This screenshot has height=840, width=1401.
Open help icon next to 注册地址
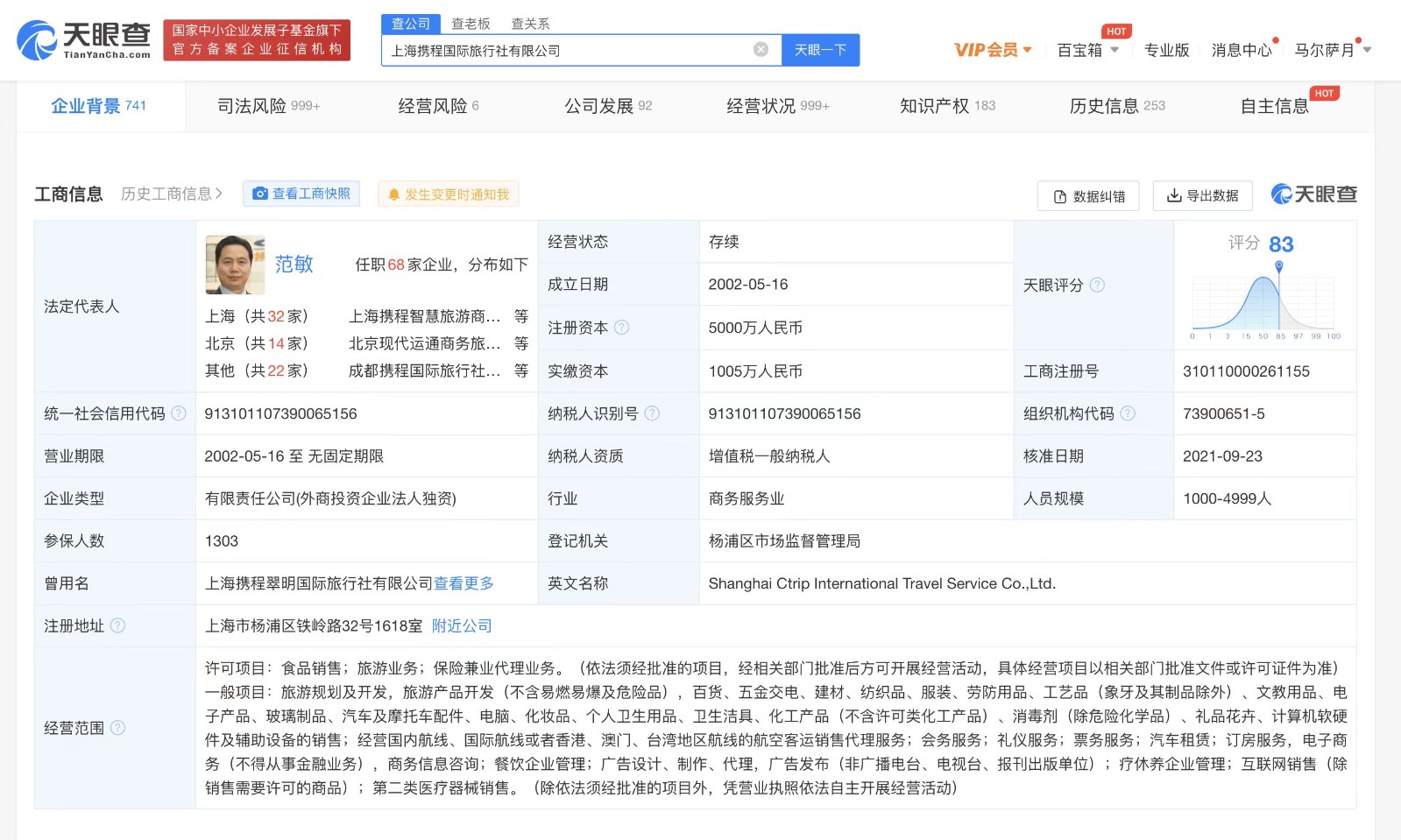pyautogui.click(x=117, y=625)
